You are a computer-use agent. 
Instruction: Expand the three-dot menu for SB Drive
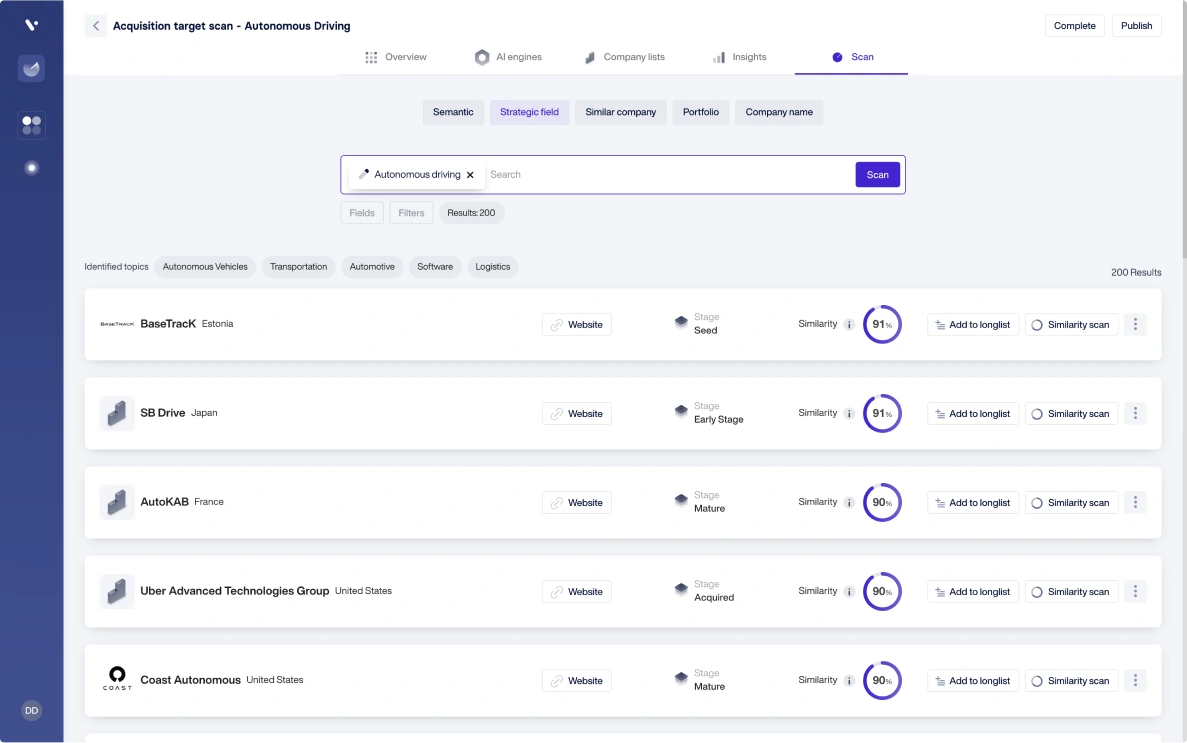pyautogui.click(x=1135, y=413)
